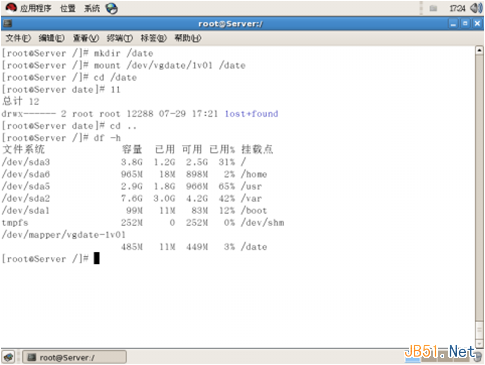Click the 17:24 clock in panel
Viewport: 485px width, 365px height.
[457, 8]
